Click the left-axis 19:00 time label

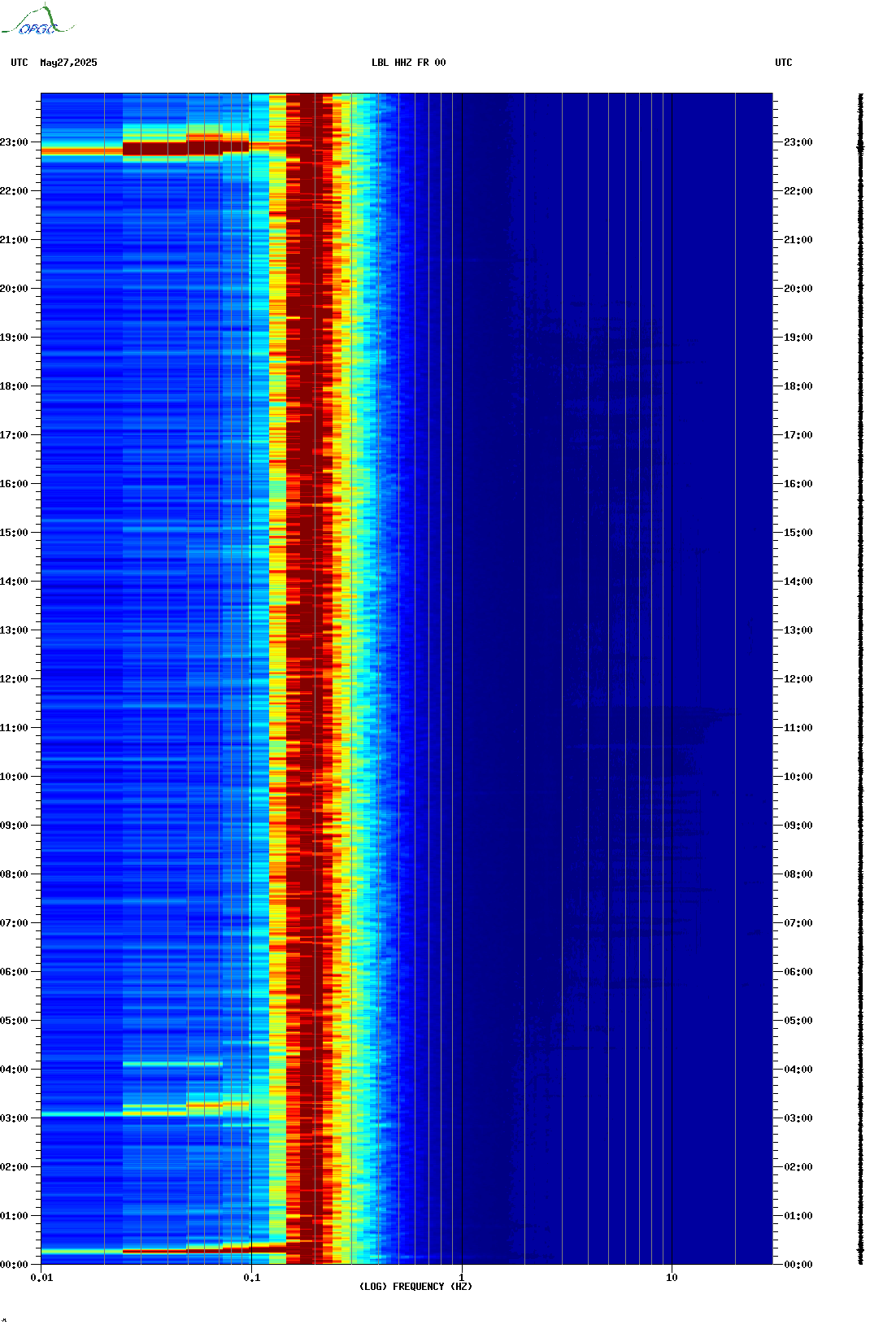point(14,338)
